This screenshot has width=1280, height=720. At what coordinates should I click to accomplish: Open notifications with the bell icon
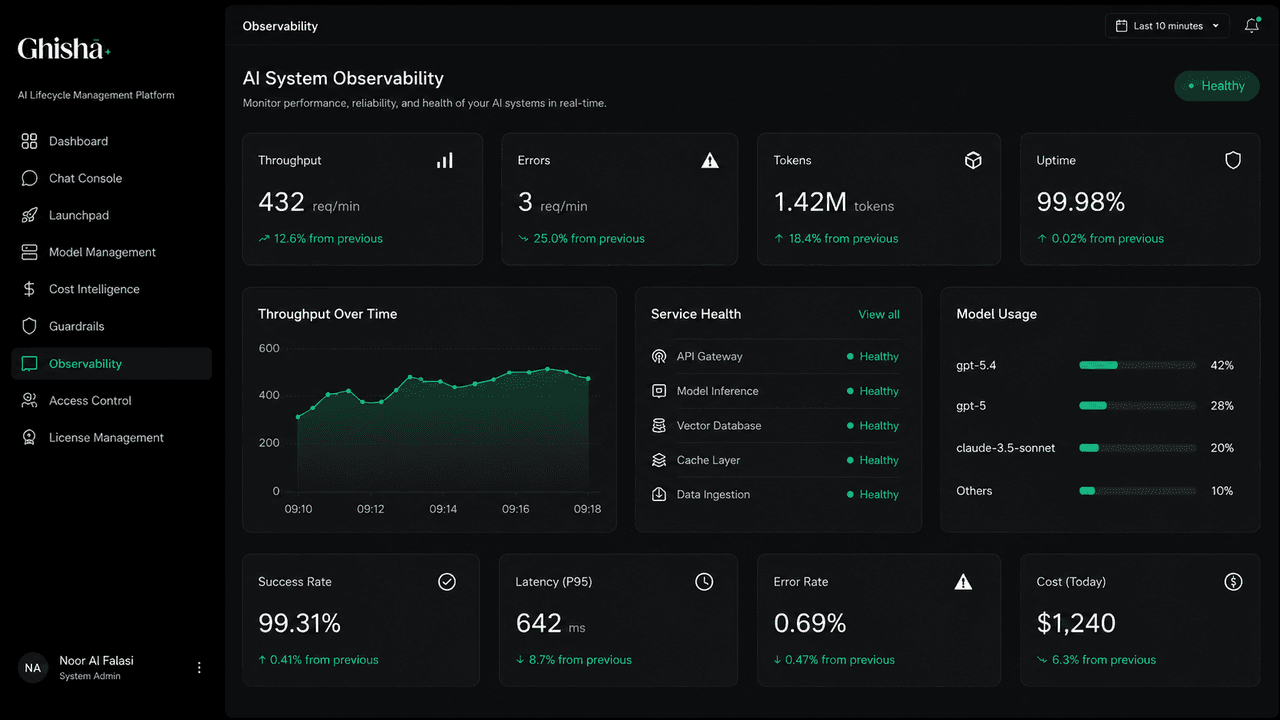[x=1251, y=26]
